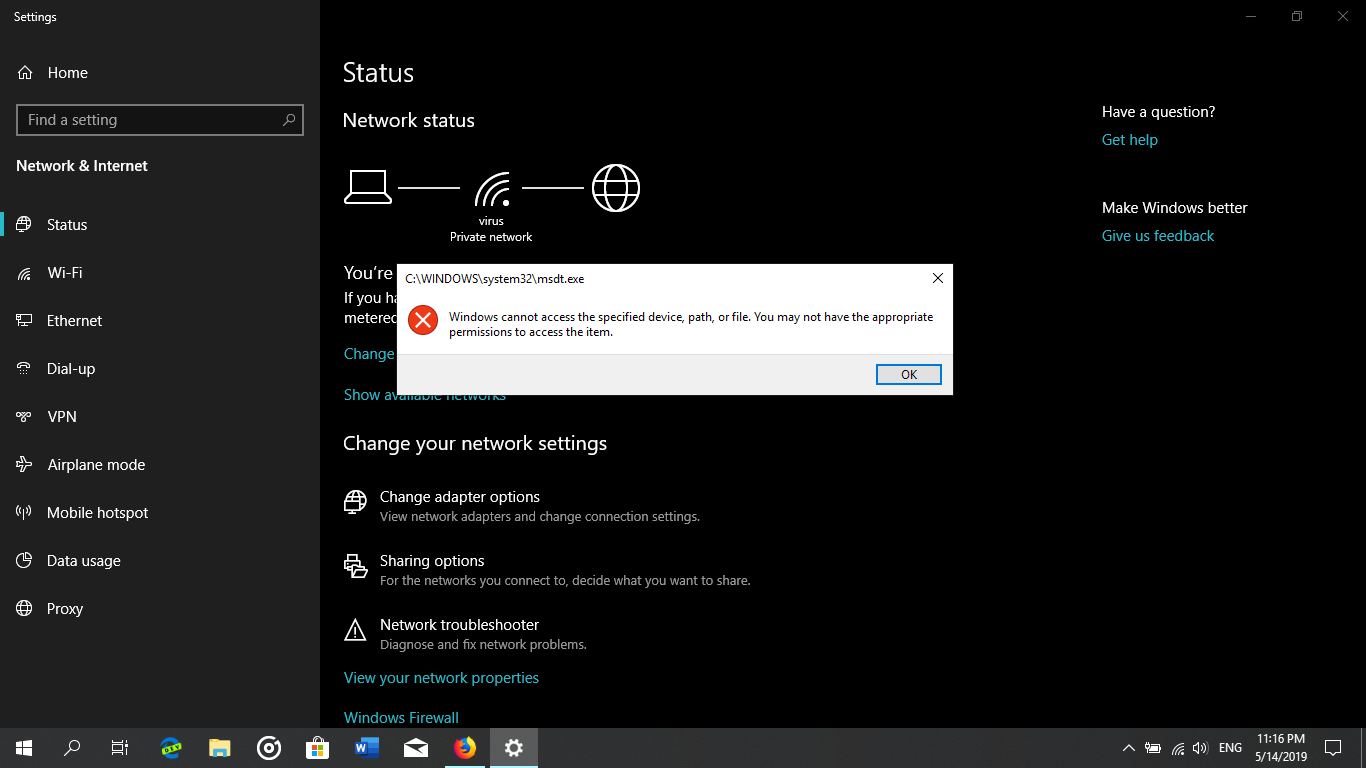Open View your network properties
The image size is (1366, 768).
pos(441,678)
